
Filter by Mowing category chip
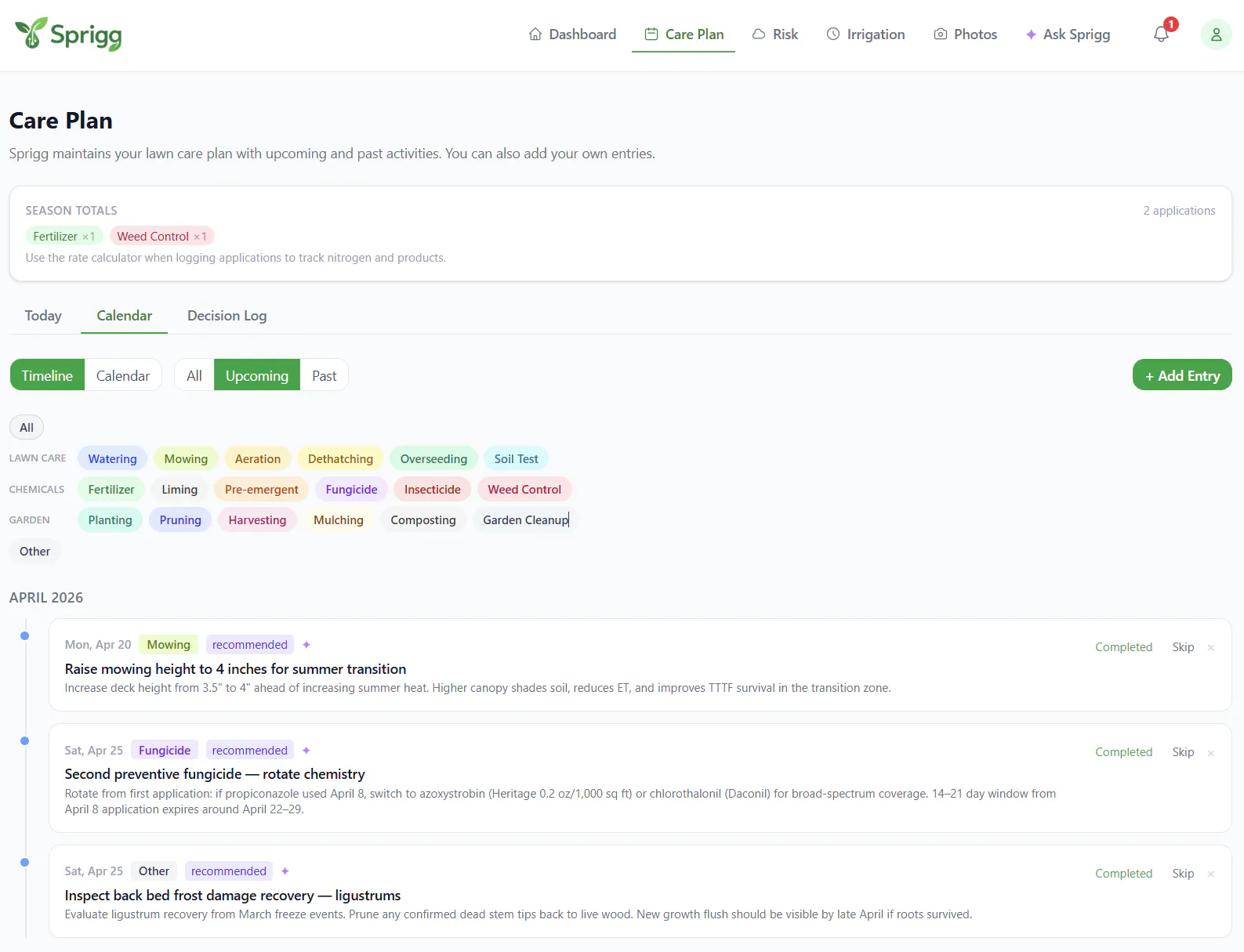(x=186, y=458)
